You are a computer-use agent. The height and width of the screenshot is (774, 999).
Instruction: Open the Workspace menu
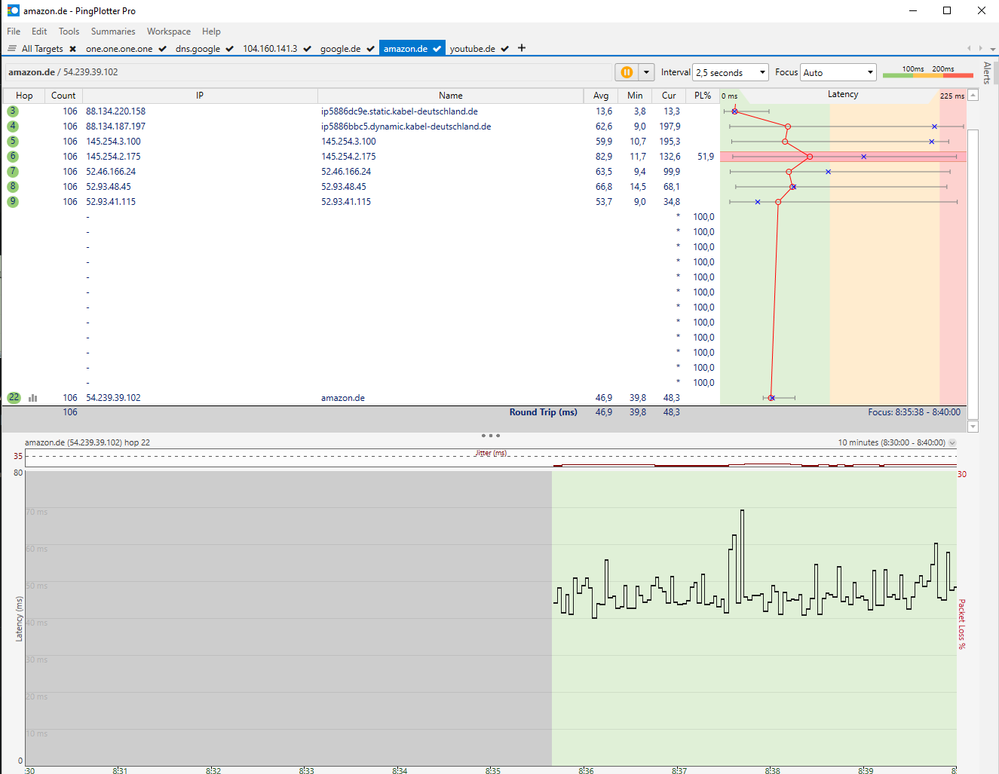pyautogui.click(x=169, y=31)
